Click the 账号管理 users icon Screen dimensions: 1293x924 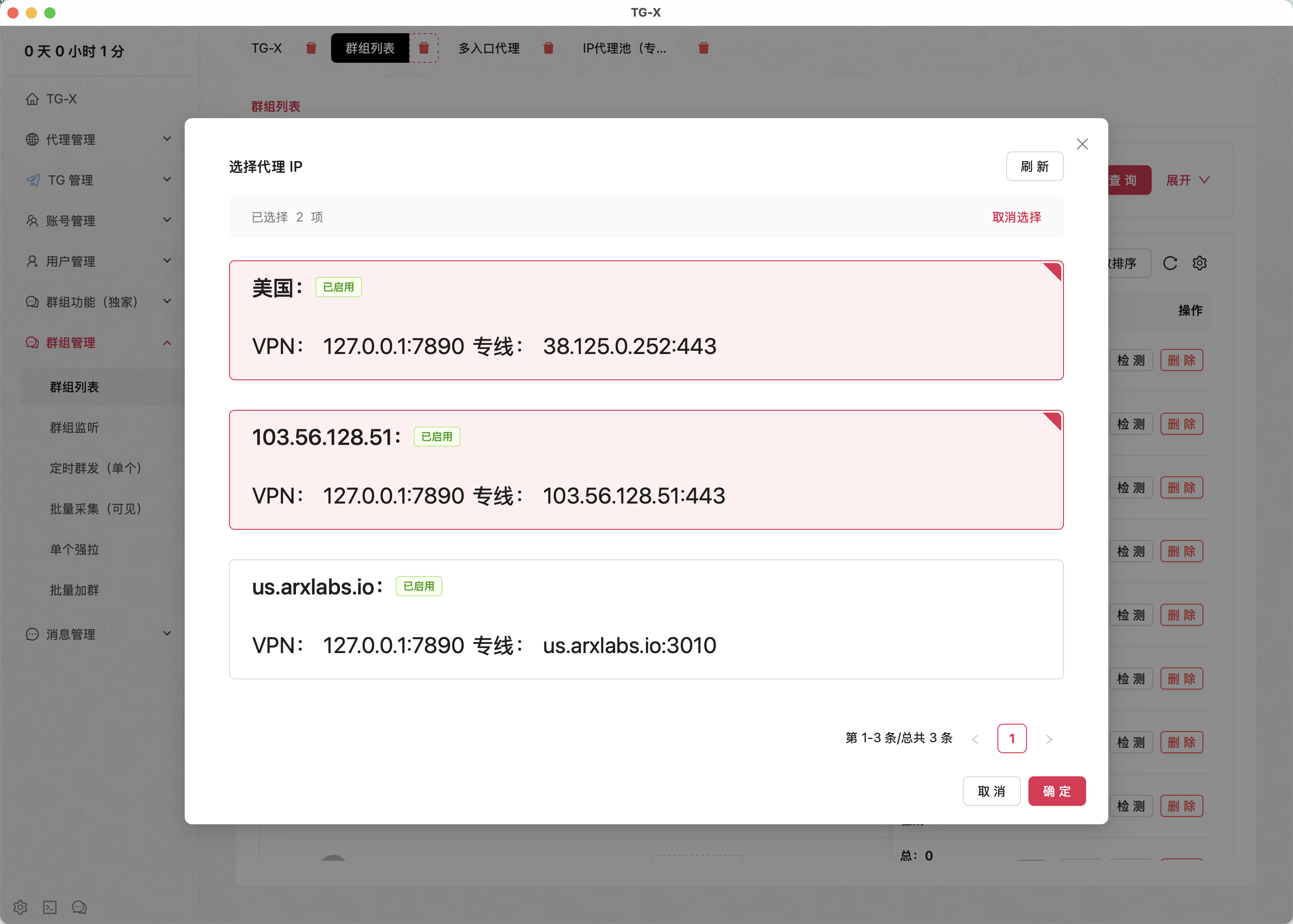tap(32, 221)
